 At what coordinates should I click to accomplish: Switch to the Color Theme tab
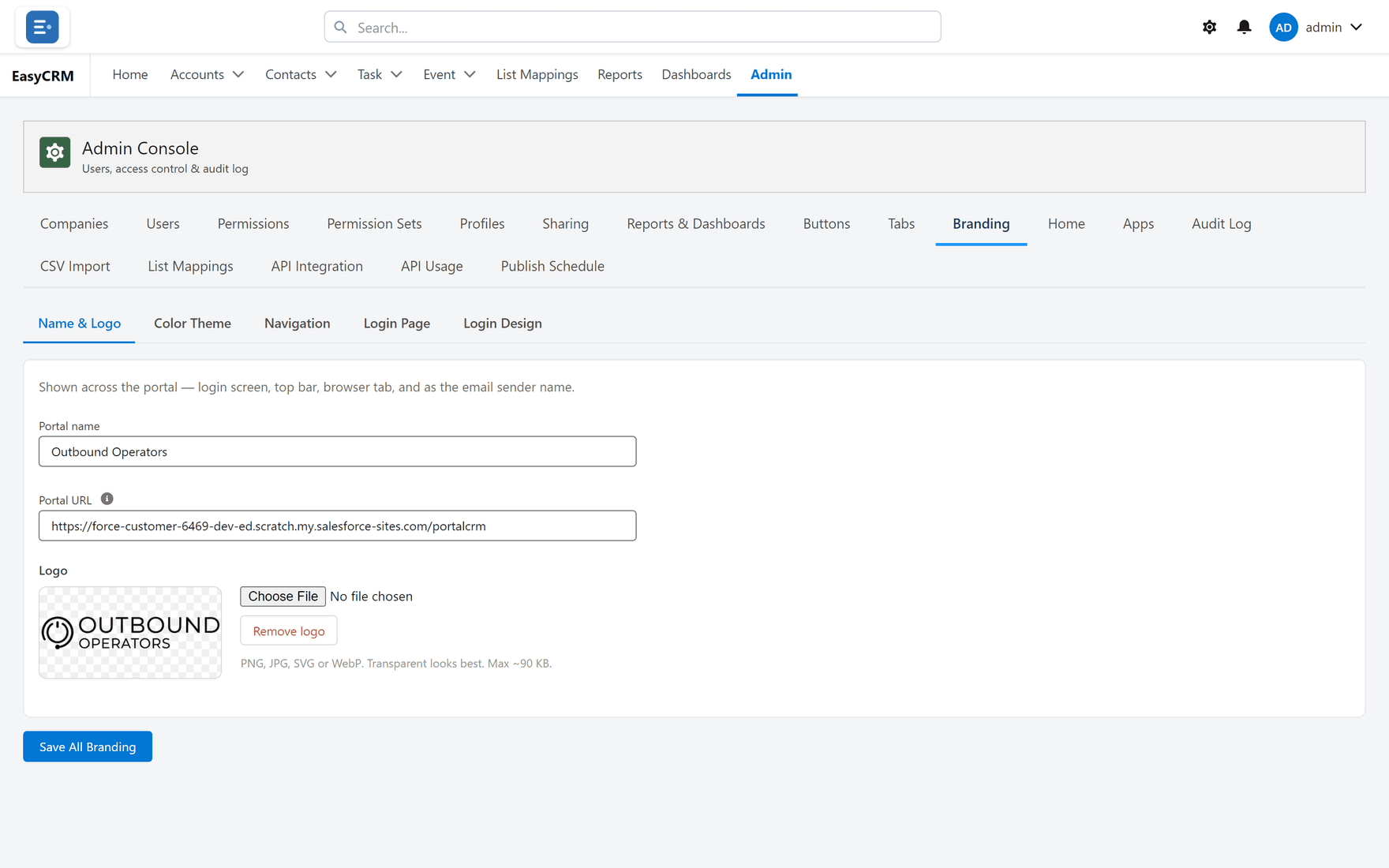tap(193, 324)
